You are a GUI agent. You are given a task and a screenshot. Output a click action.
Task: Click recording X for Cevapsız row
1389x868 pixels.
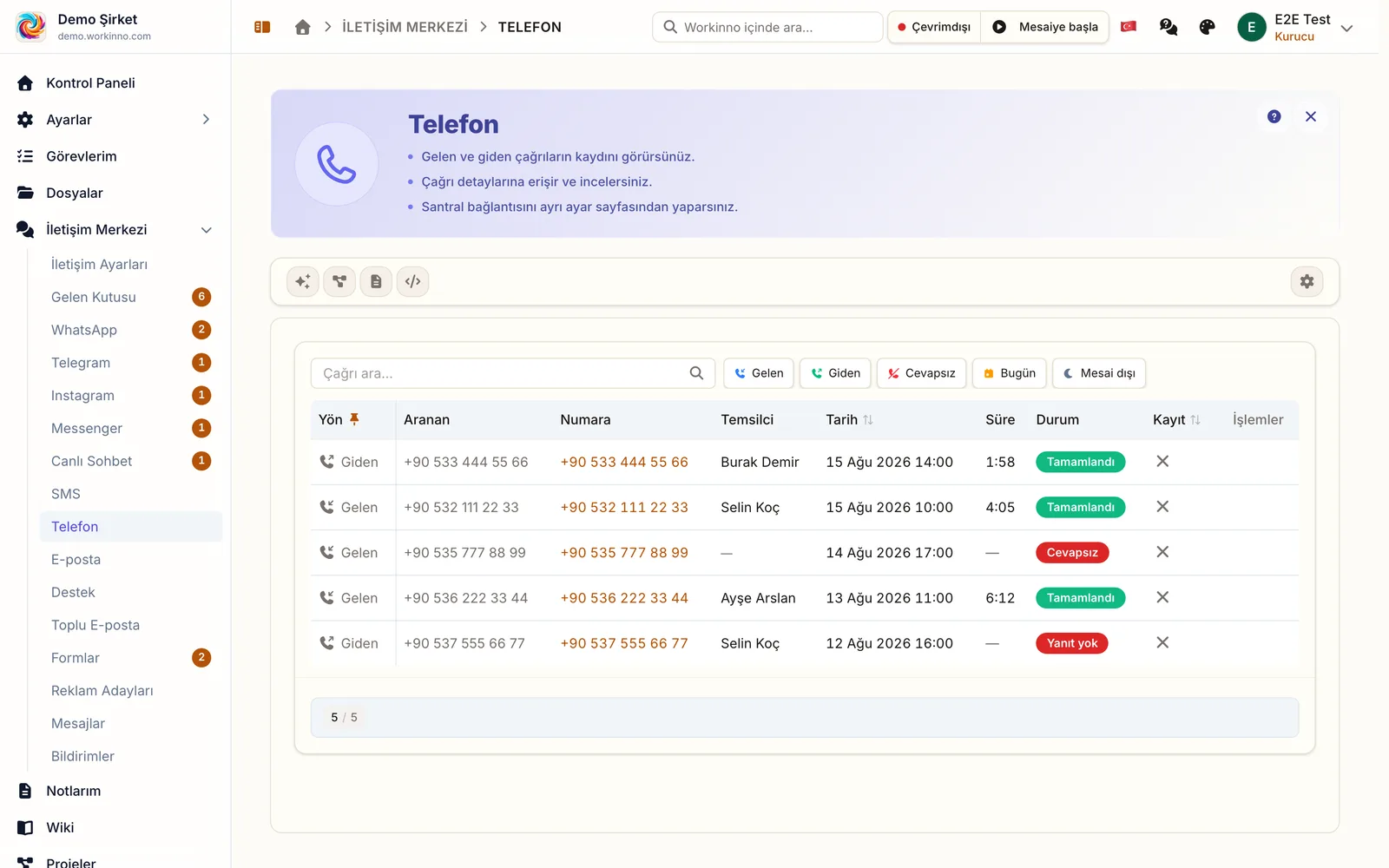coord(1162,552)
